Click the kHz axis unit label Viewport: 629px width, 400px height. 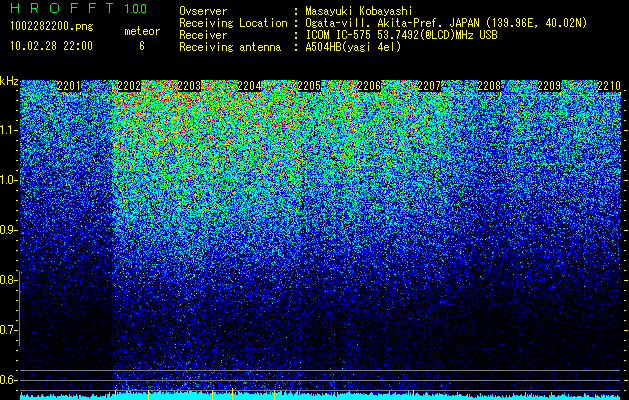[x=9, y=81]
